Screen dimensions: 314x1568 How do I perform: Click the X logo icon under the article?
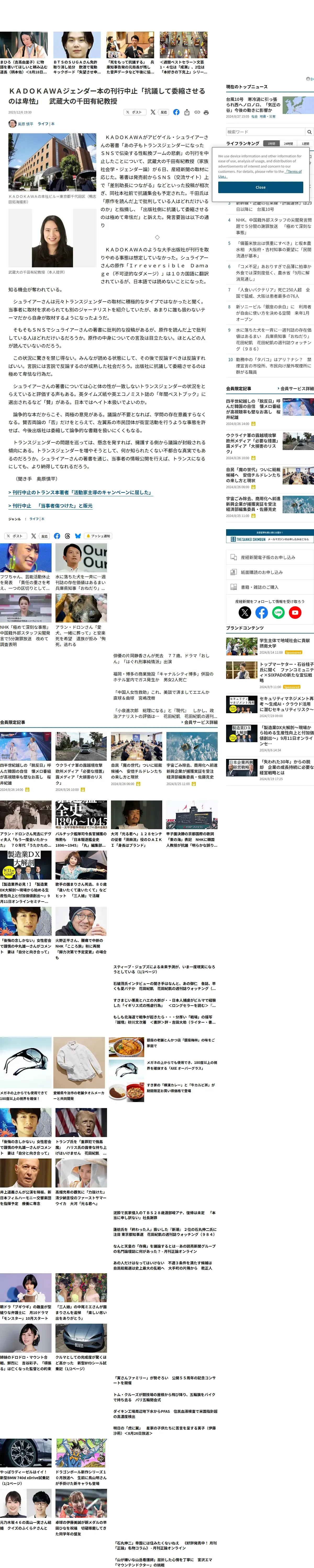coord(33,536)
